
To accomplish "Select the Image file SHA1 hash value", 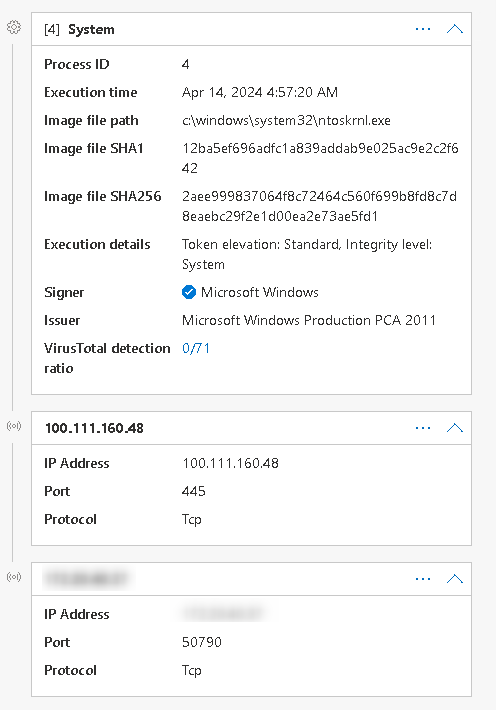I will 320,158.
